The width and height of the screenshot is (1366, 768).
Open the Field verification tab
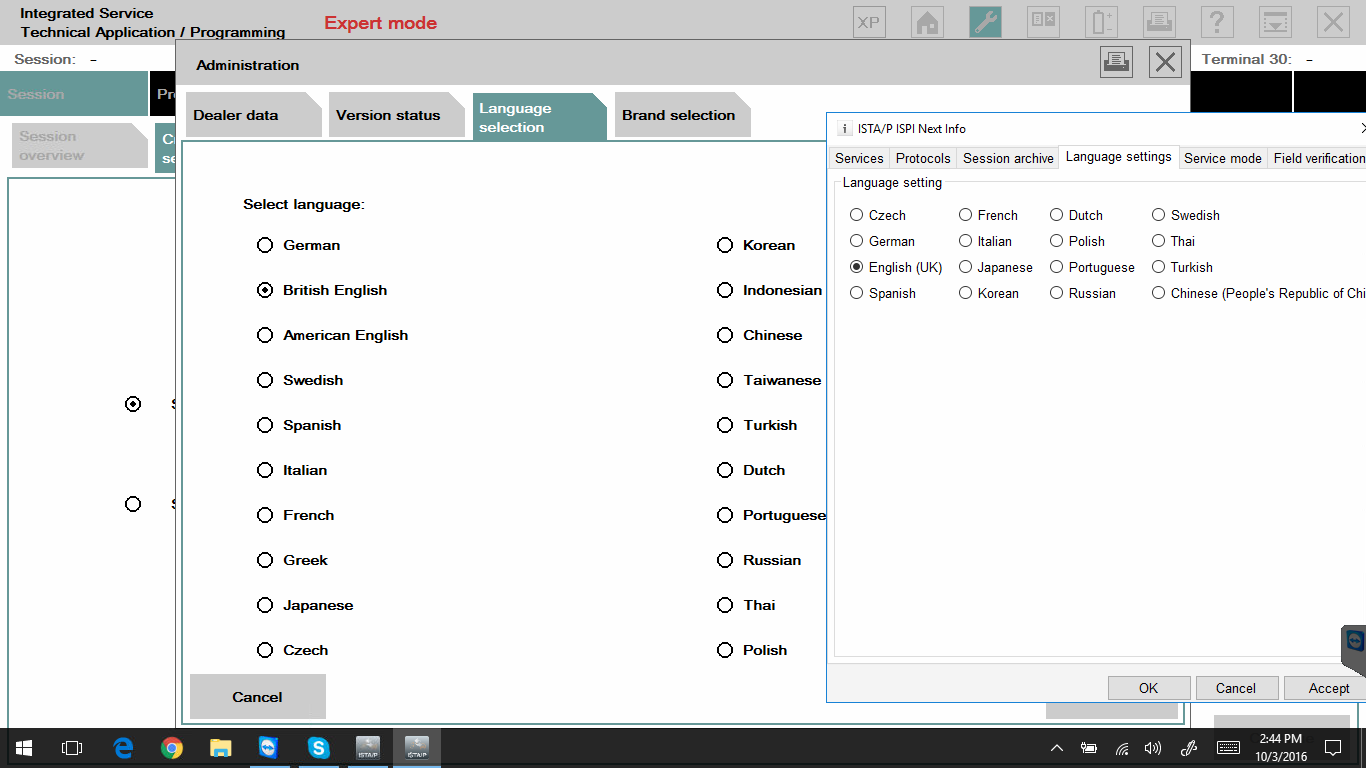[1318, 158]
